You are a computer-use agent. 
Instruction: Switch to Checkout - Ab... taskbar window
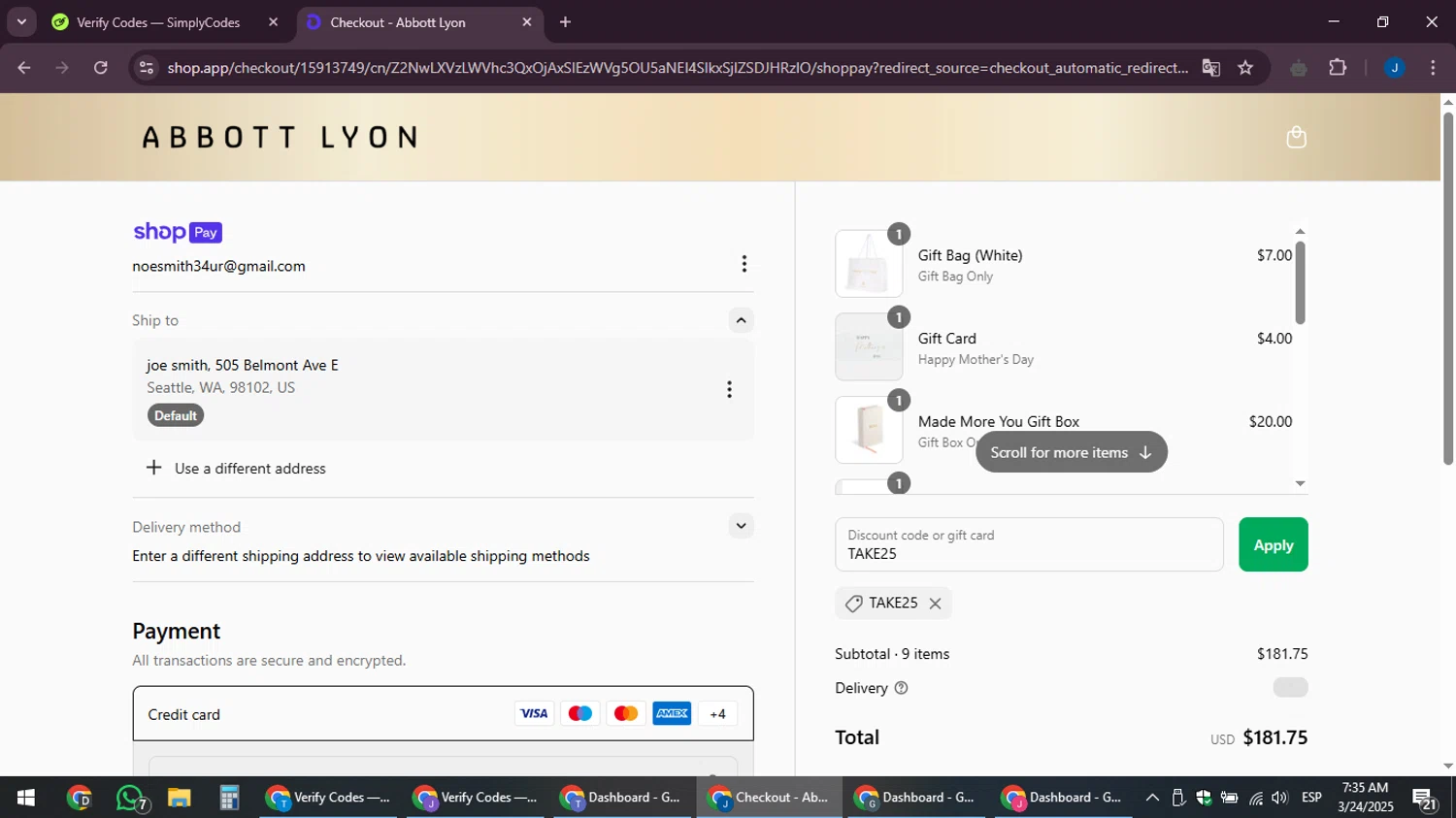(x=769, y=798)
